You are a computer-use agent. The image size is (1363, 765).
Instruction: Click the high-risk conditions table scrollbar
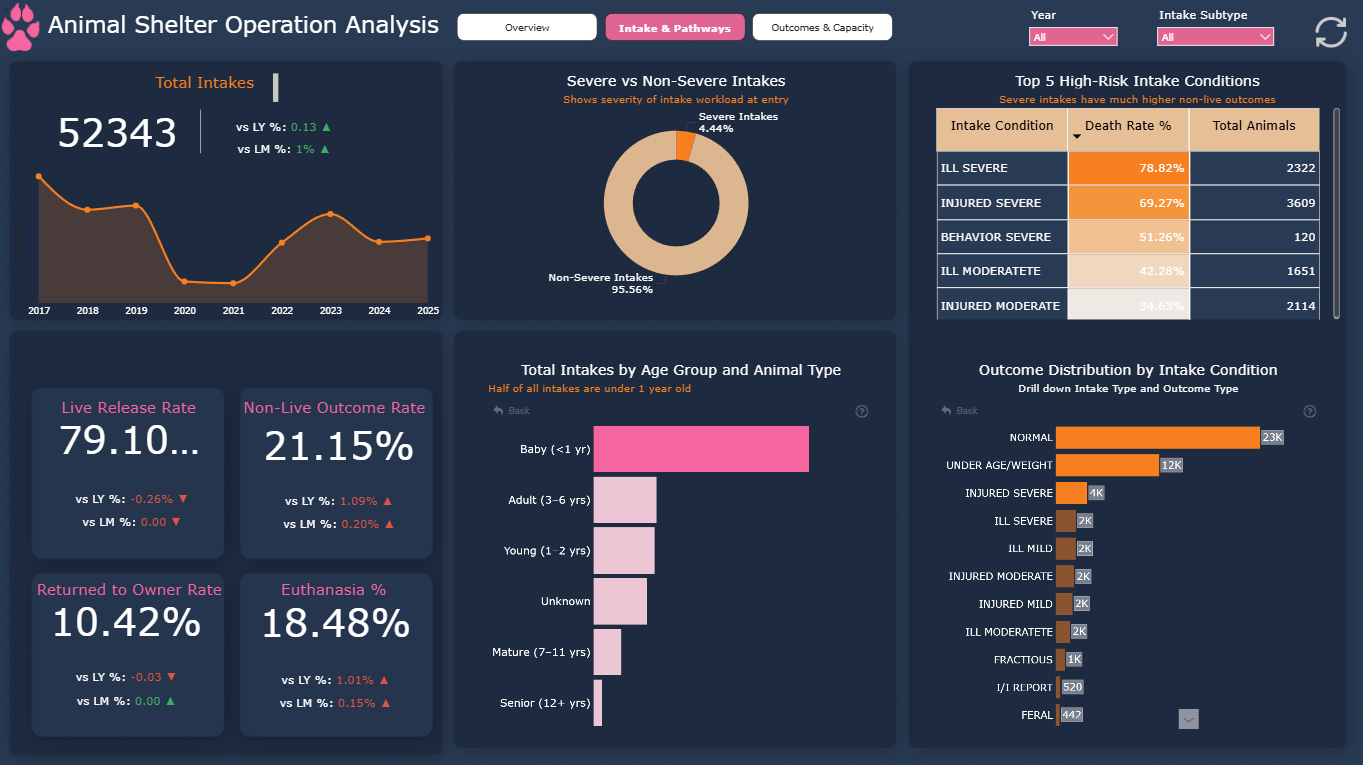[1336, 213]
